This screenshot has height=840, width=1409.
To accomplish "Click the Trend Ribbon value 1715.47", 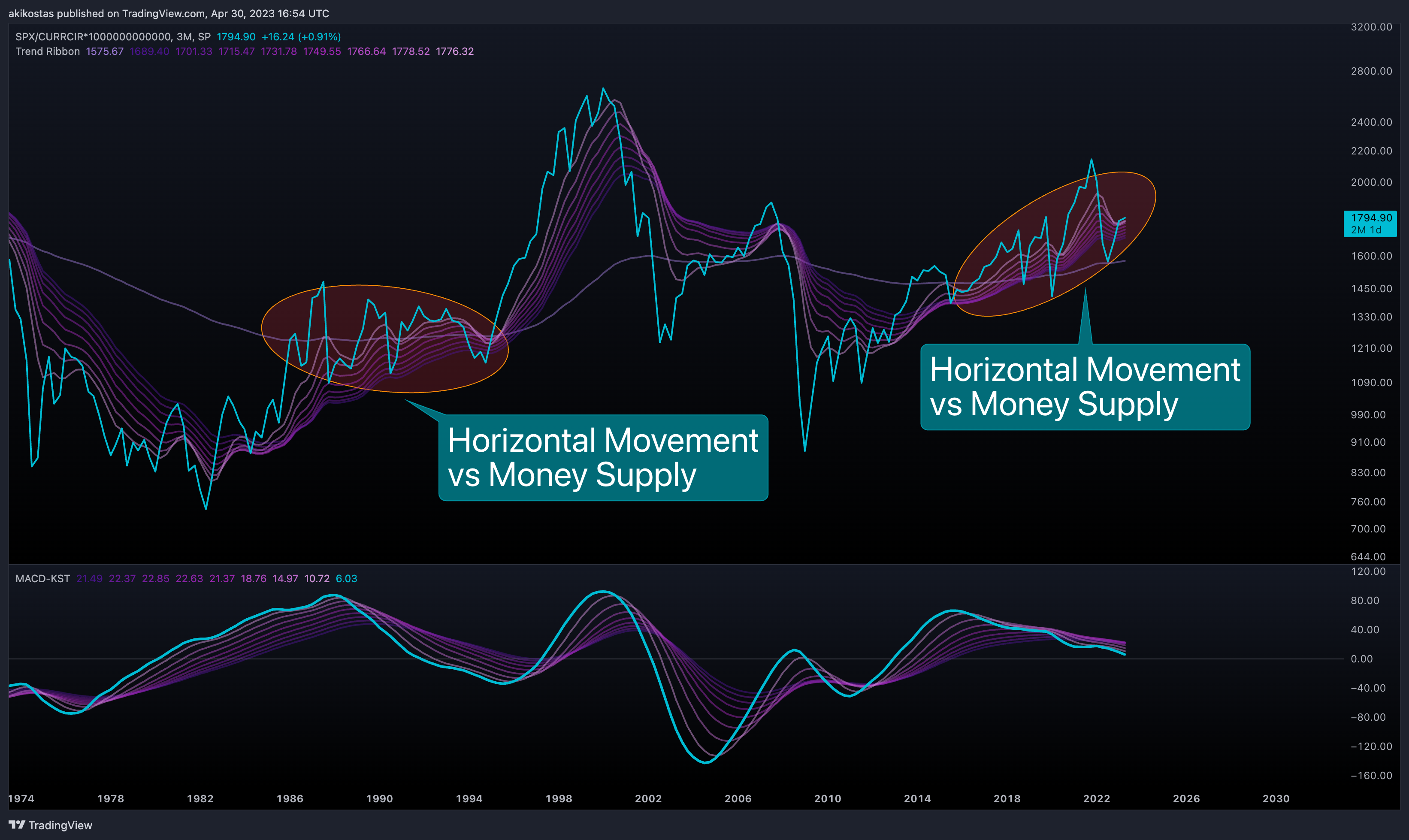I will pyautogui.click(x=237, y=51).
